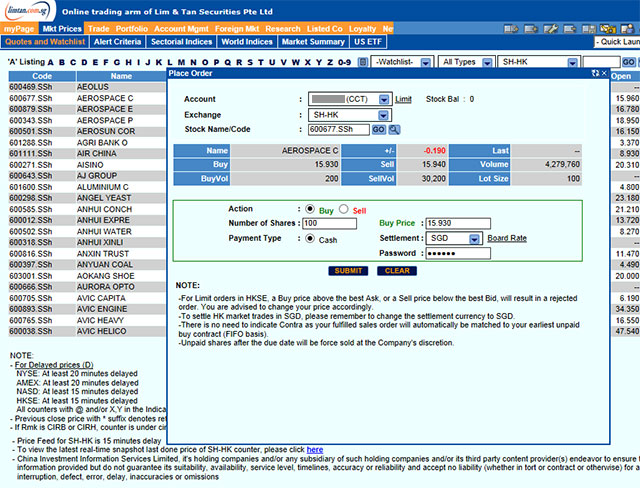This screenshot has width=640, height=488.
Task: Sort by the Code column header
Action: pos(42,76)
